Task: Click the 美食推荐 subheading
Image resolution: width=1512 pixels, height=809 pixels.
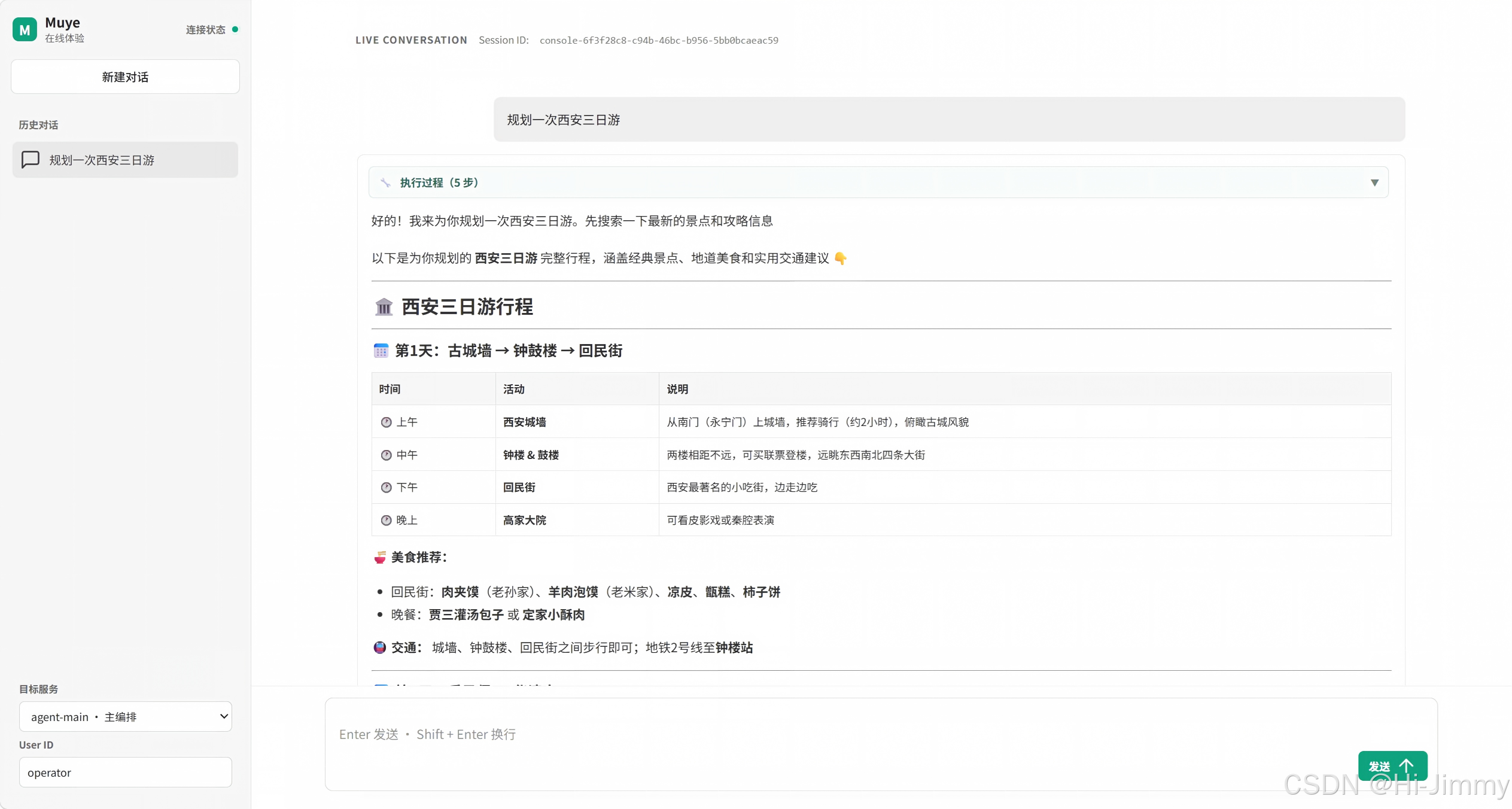Action: point(419,557)
